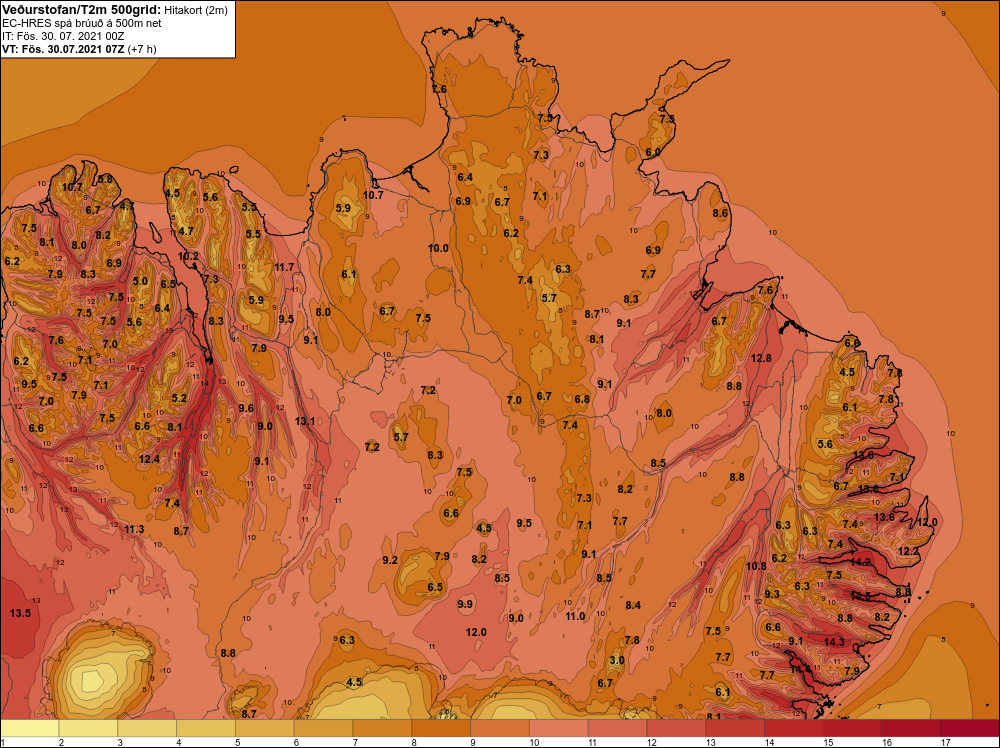The height and width of the screenshot is (748, 1000).
Task: Click the 12.2 temperature value
Action: click(908, 551)
